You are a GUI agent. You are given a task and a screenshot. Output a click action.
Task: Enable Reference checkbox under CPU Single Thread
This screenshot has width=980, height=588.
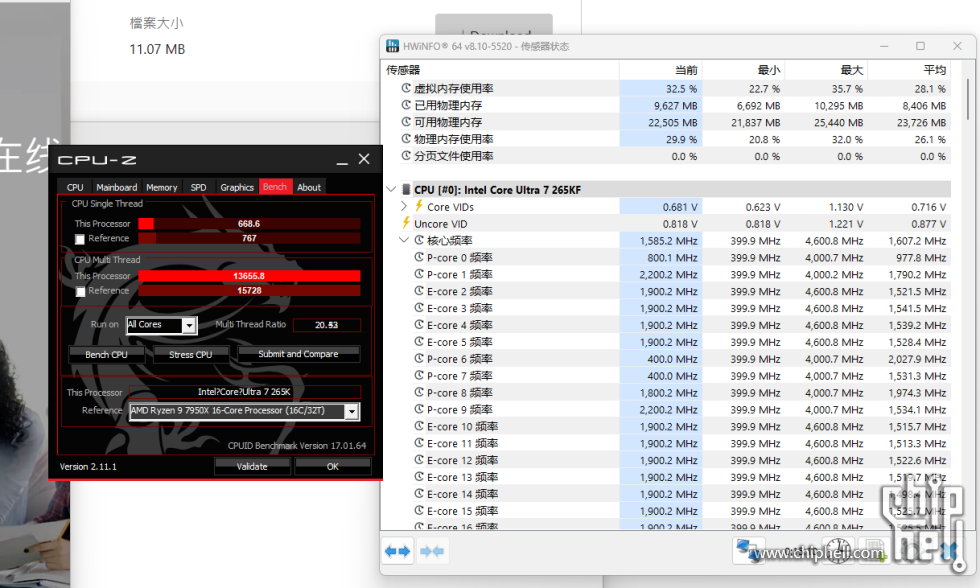pos(79,239)
